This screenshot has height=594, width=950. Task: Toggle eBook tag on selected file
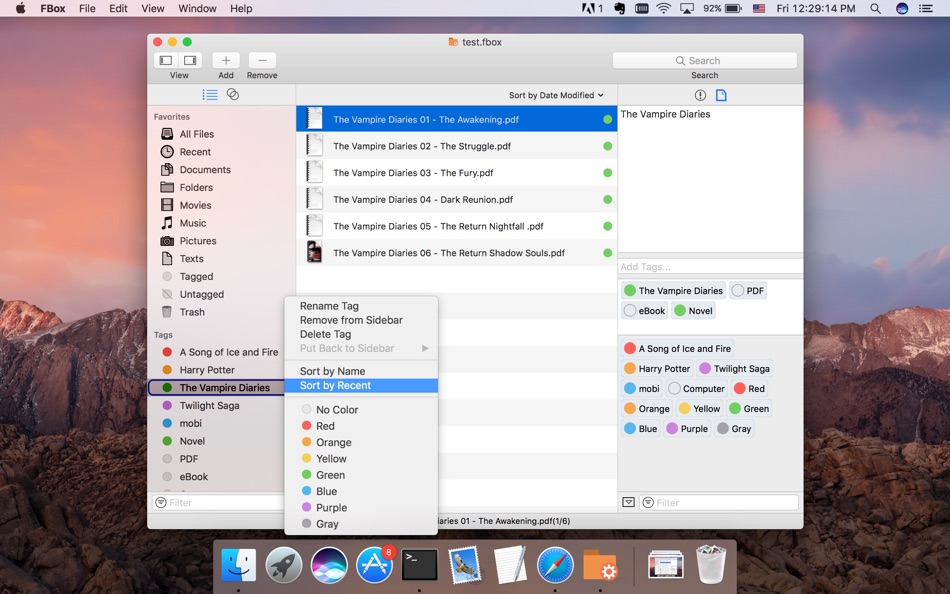645,311
